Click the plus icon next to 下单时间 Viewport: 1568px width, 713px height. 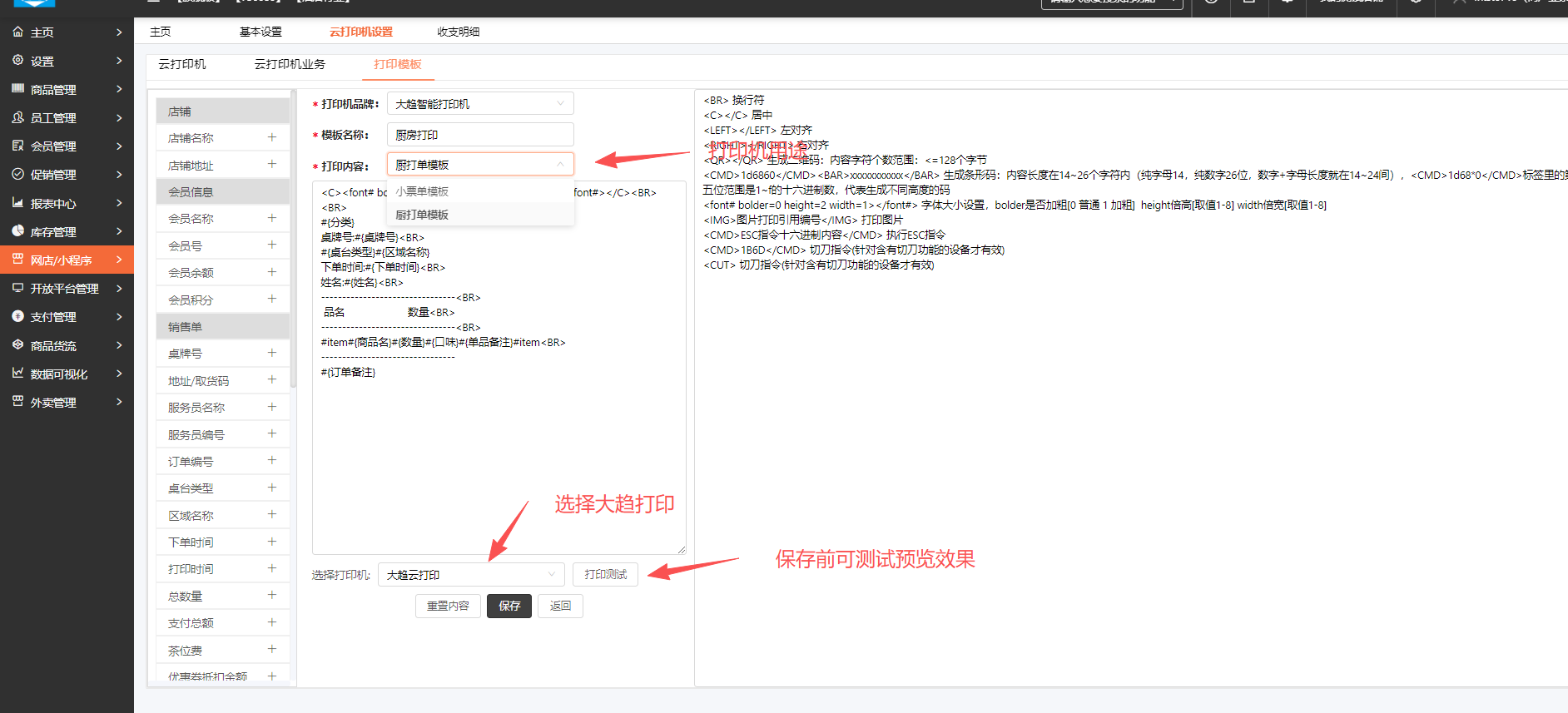point(271,542)
